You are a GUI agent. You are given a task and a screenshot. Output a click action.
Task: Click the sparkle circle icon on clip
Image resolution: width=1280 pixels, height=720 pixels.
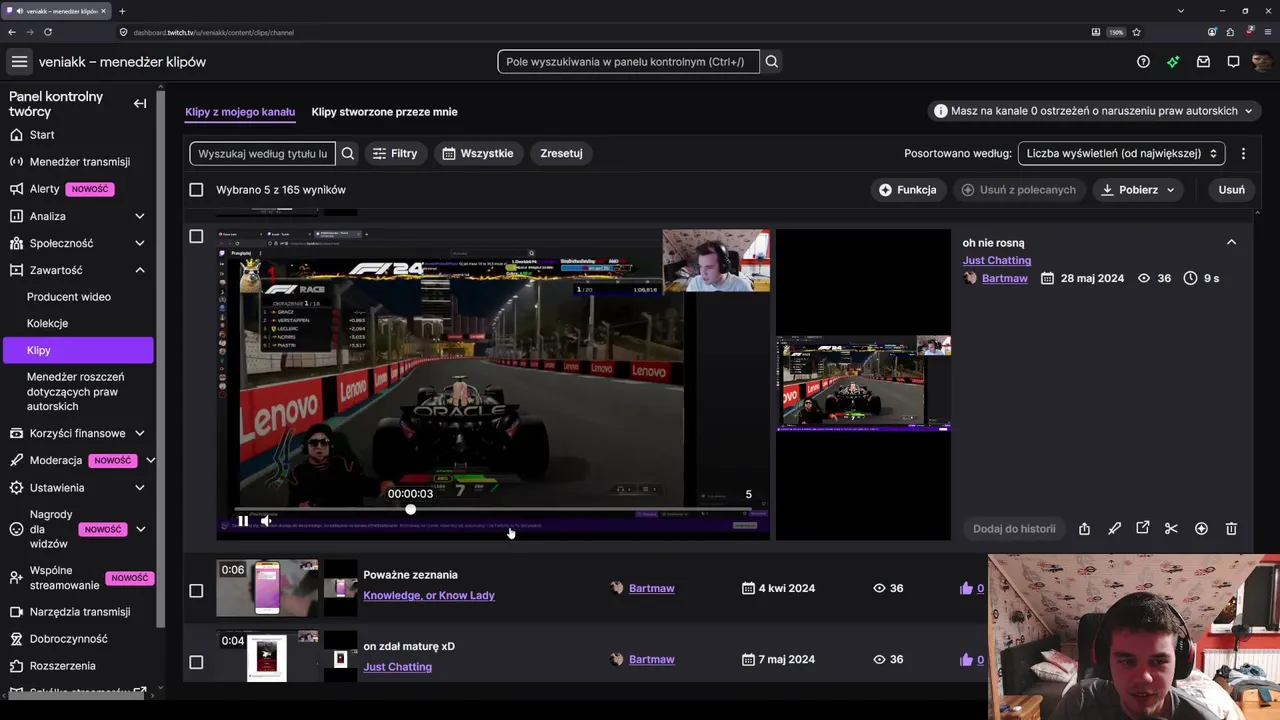[x=1201, y=528]
